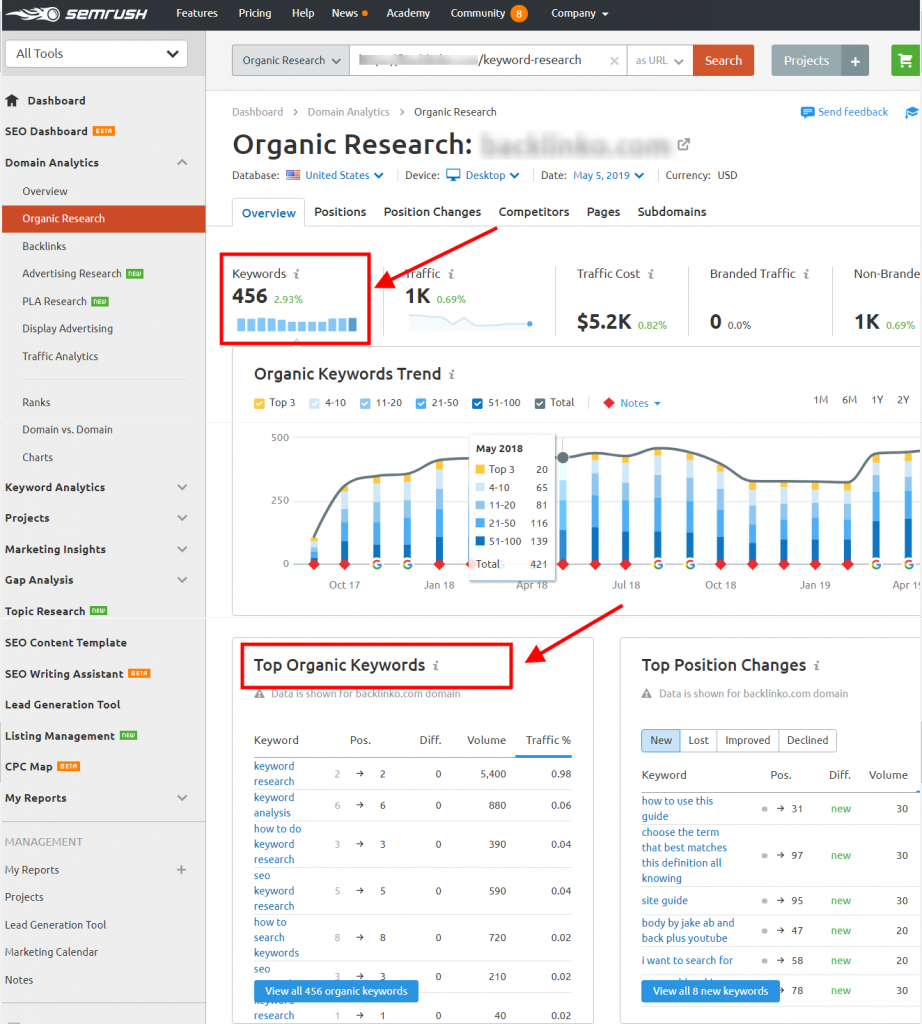Switch to the Position Changes tab
The width and height of the screenshot is (922, 1024).
click(x=432, y=212)
